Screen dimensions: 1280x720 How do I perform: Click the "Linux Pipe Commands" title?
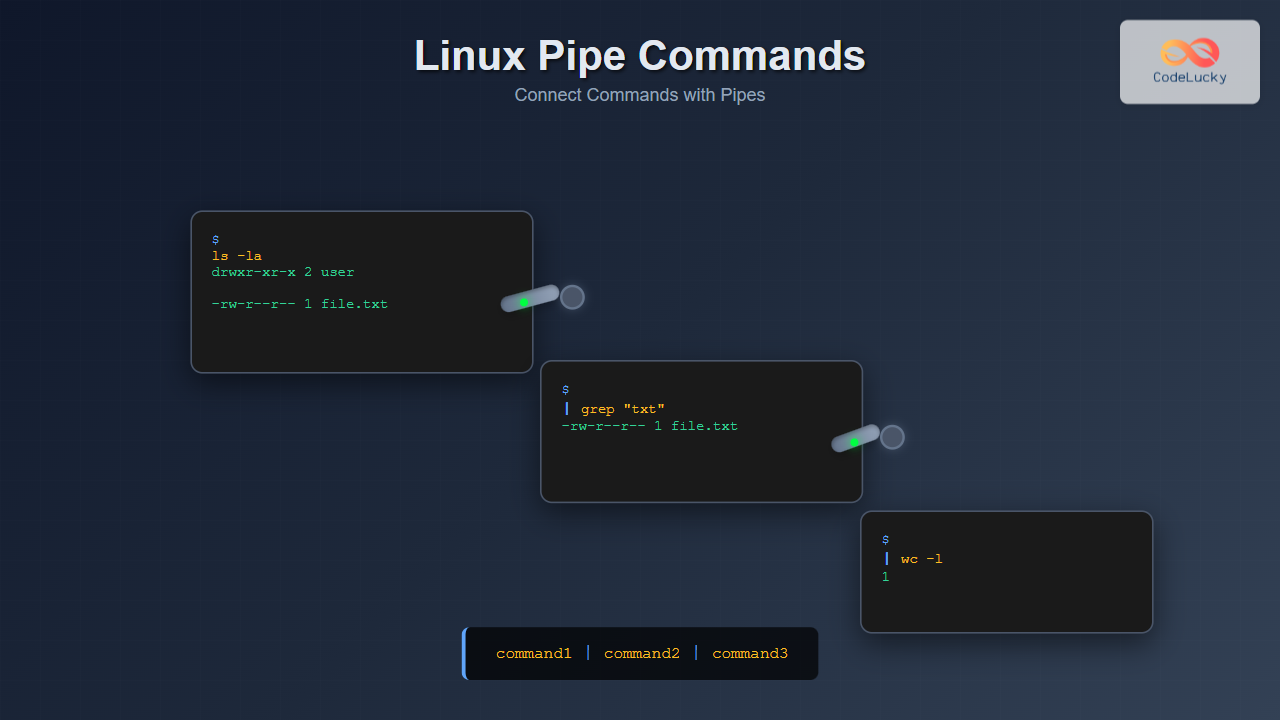pyautogui.click(x=640, y=55)
